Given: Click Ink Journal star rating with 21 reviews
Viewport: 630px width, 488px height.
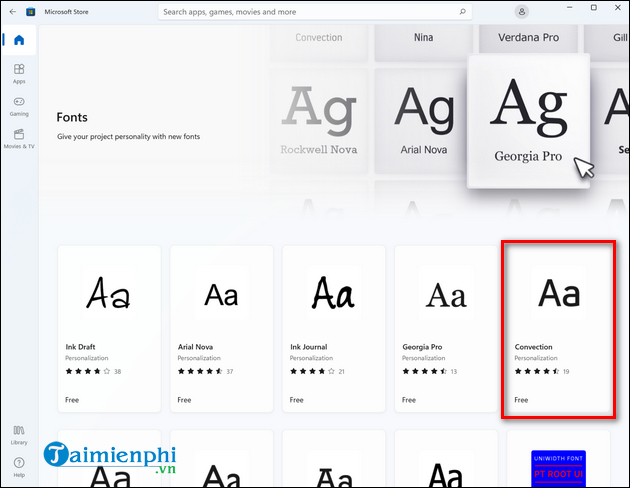Looking at the screenshot, I should click(317, 371).
